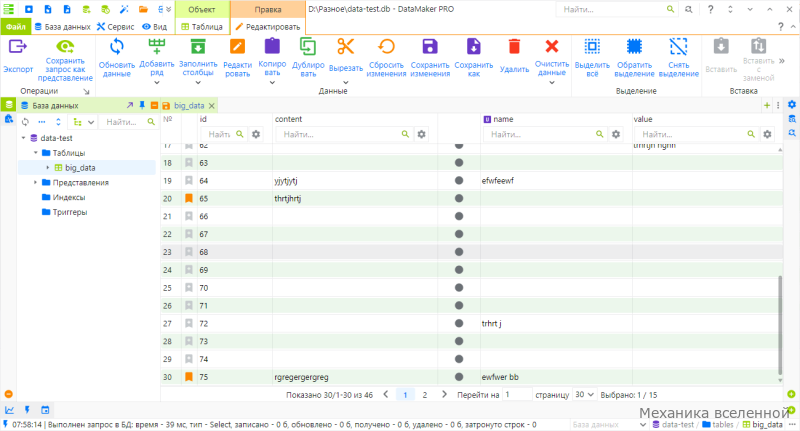
Task: Click the Дублировать icon
Action: point(308,46)
